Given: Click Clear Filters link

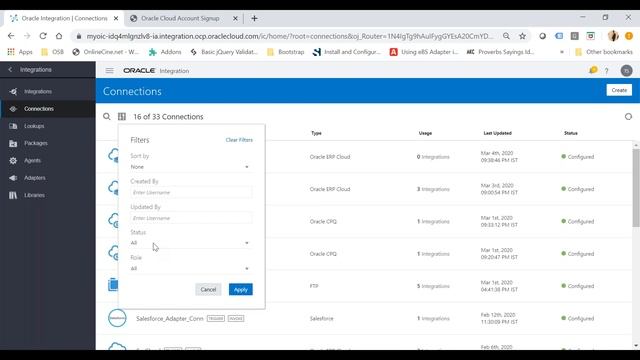Looking at the screenshot, I should pos(239,140).
